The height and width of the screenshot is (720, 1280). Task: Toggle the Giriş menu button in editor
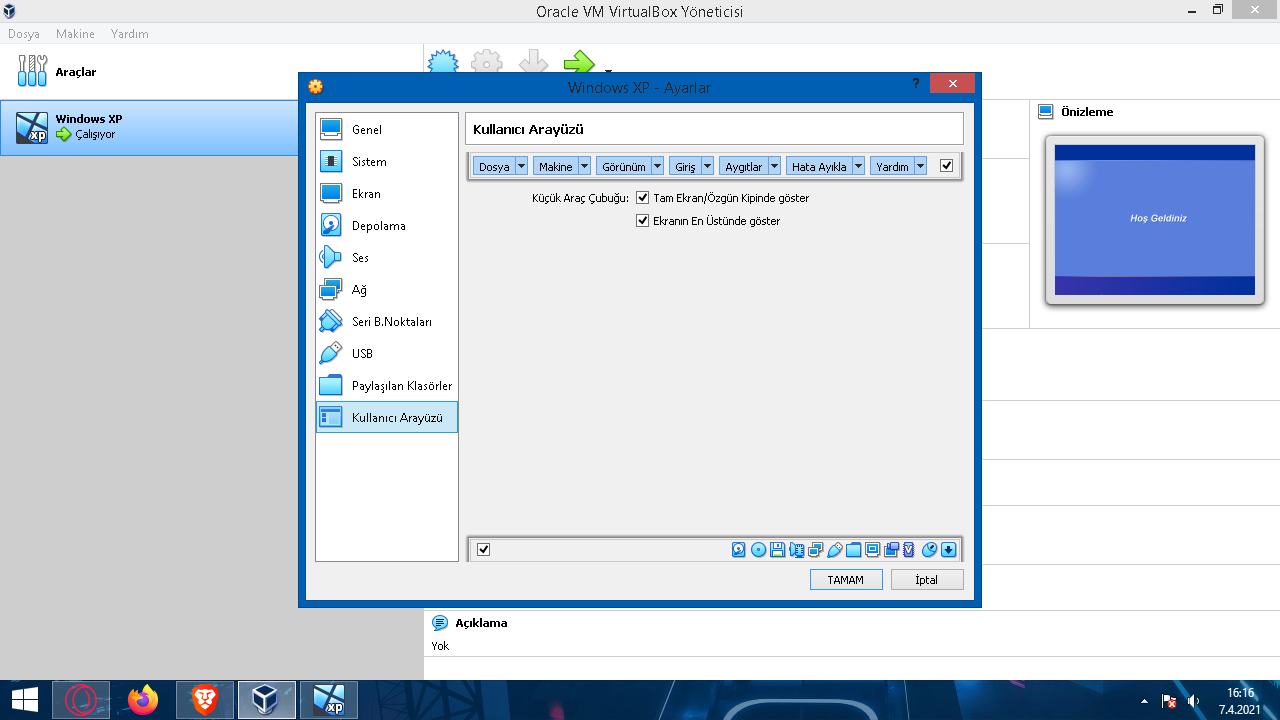coord(685,167)
